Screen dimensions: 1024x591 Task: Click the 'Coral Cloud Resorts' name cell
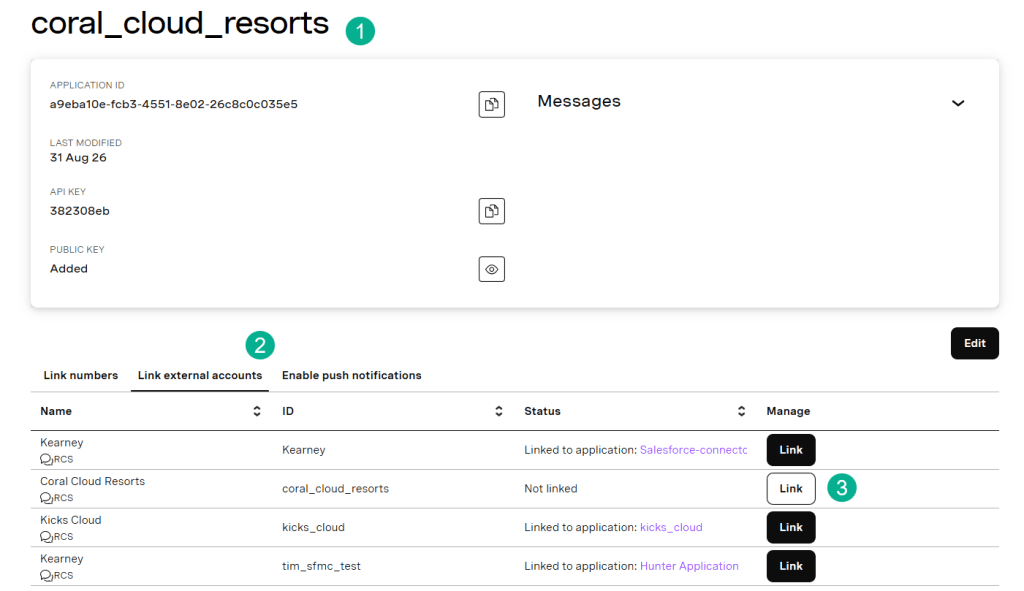[93, 481]
